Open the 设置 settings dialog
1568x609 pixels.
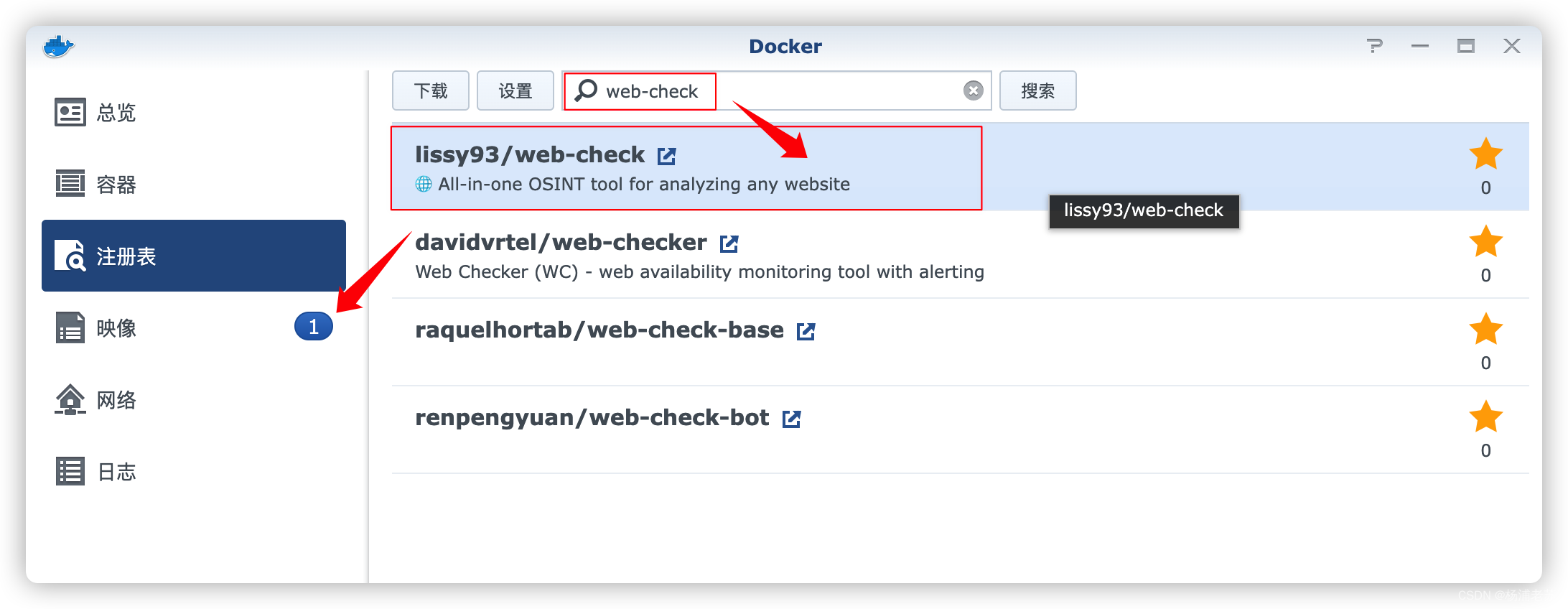tap(515, 90)
